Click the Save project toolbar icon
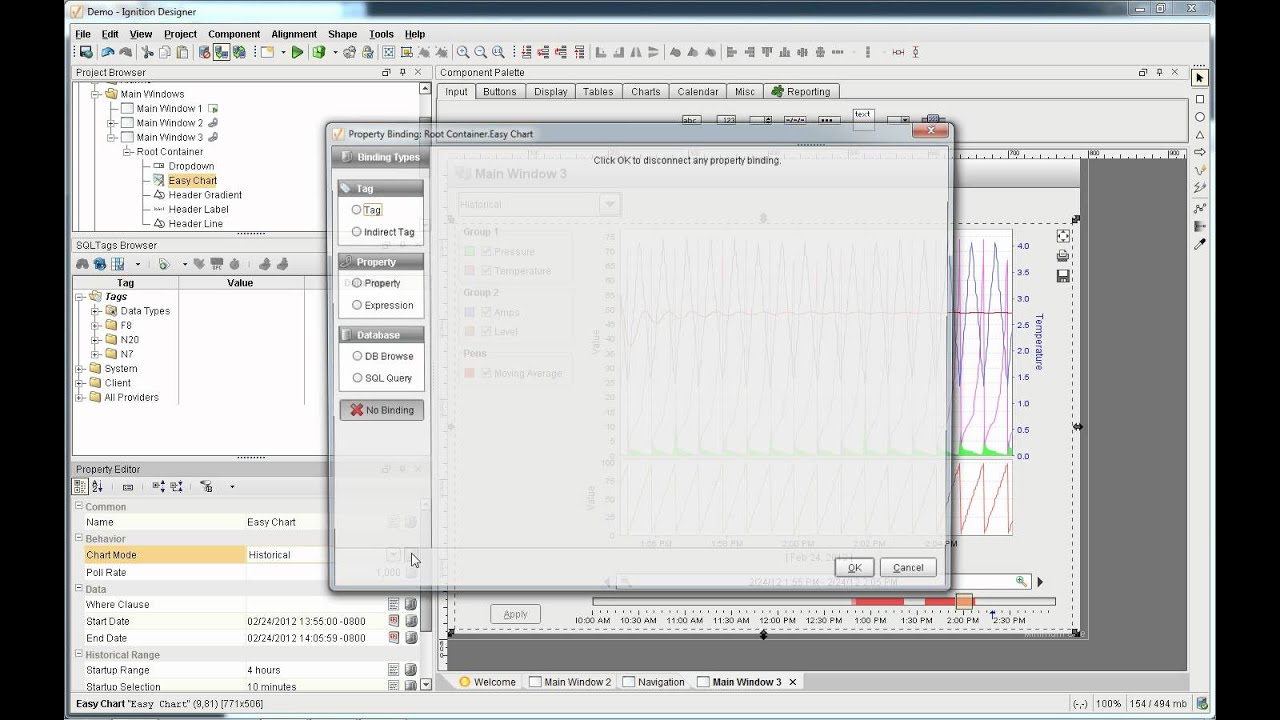 [x=86, y=52]
